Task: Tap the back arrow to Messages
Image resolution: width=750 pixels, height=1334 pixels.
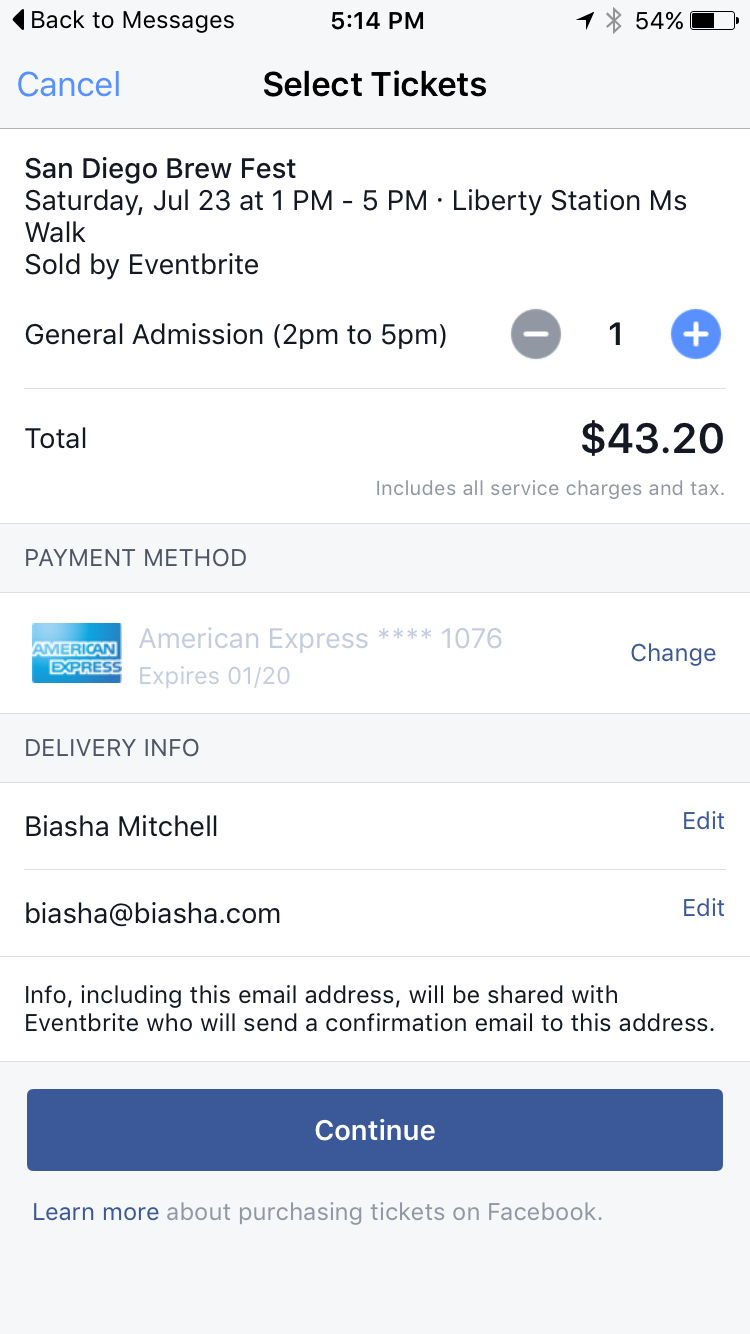Action: (x=19, y=20)
